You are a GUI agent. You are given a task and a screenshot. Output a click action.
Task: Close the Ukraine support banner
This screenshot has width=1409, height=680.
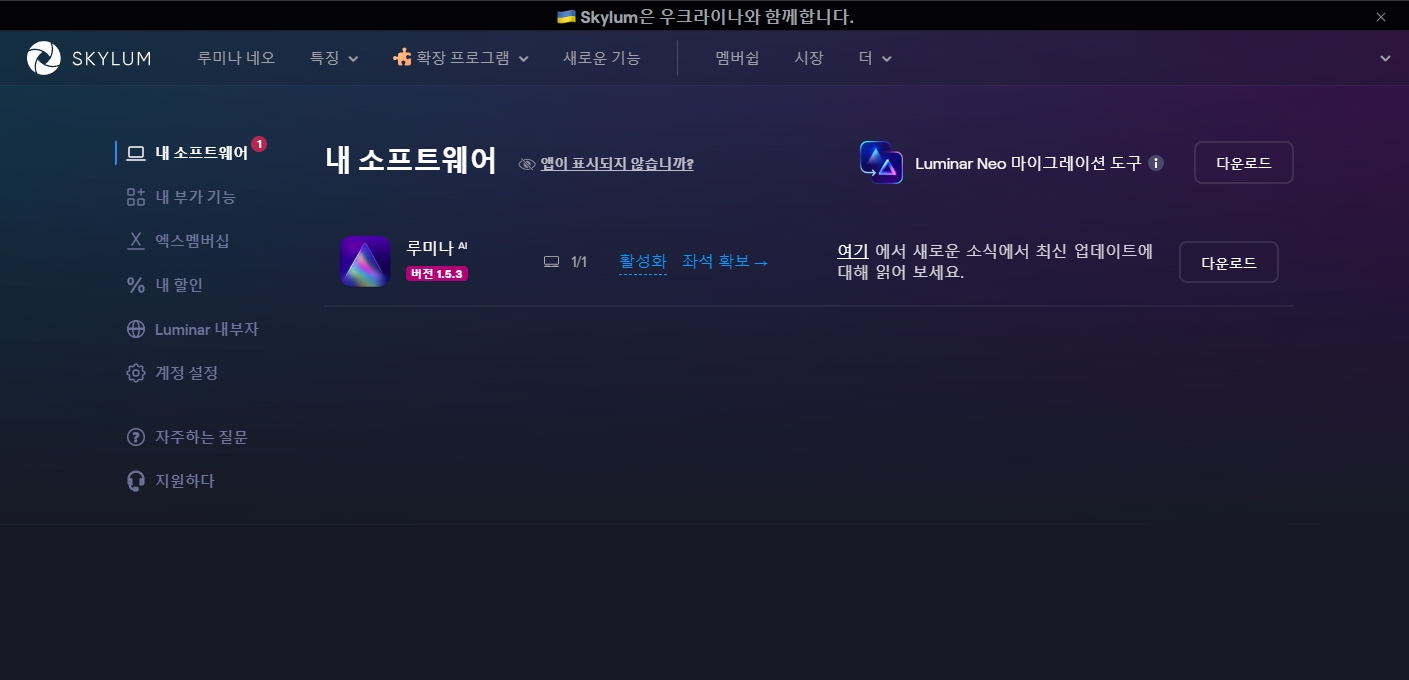[1381, 17]
